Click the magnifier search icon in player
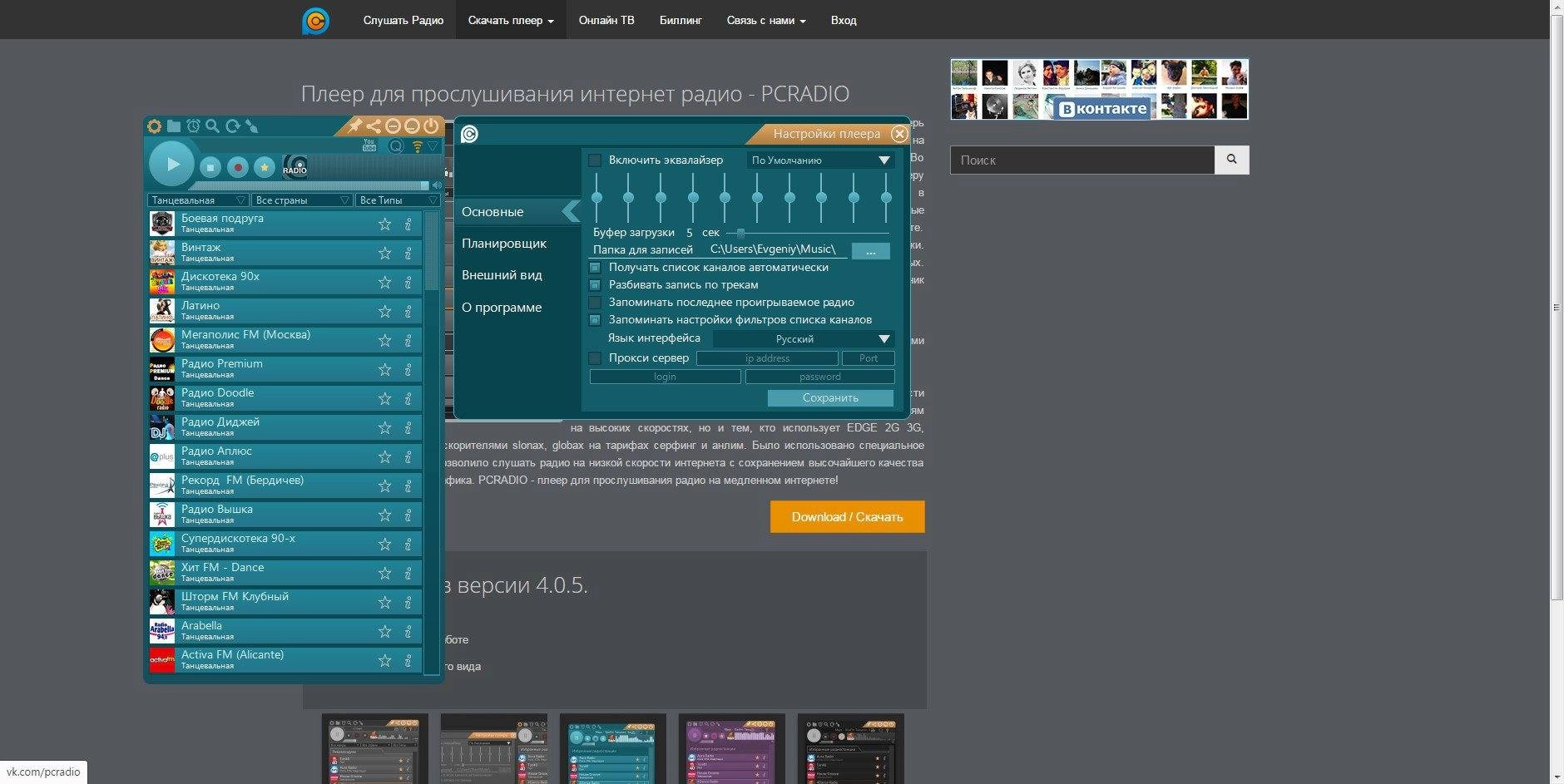Viewport: 1564px width, 784px height. point(212,126)
